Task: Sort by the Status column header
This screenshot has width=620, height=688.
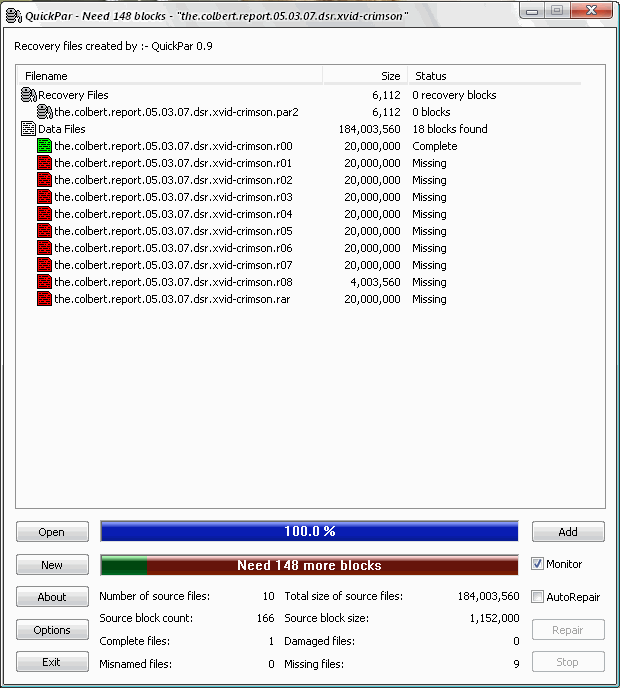Action: [x=495, y=76]
